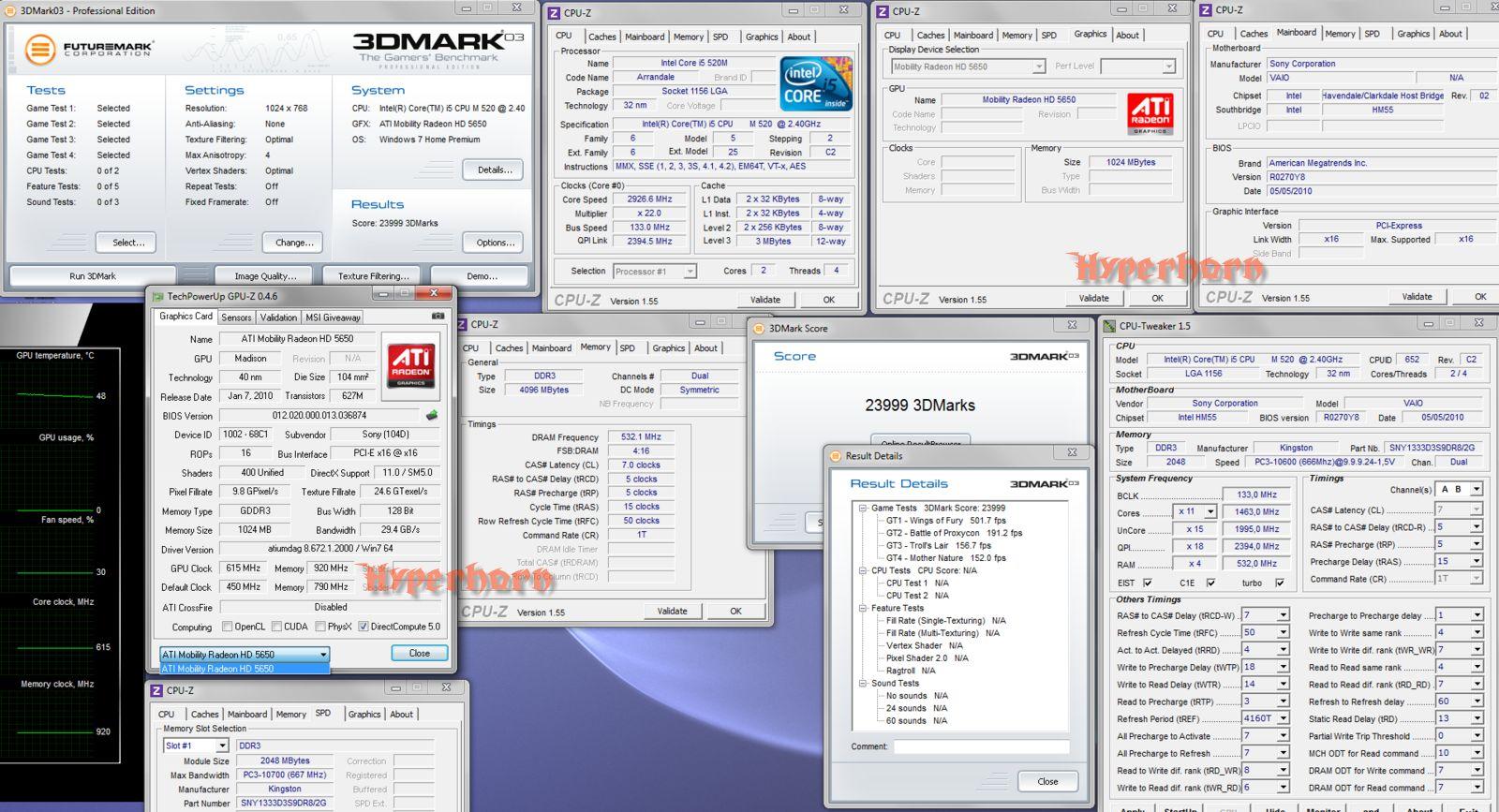The width and height of the screenshot is (1499, 812).
Task: Click the Texture Filtering... button
Action: (x=373, y=276)
